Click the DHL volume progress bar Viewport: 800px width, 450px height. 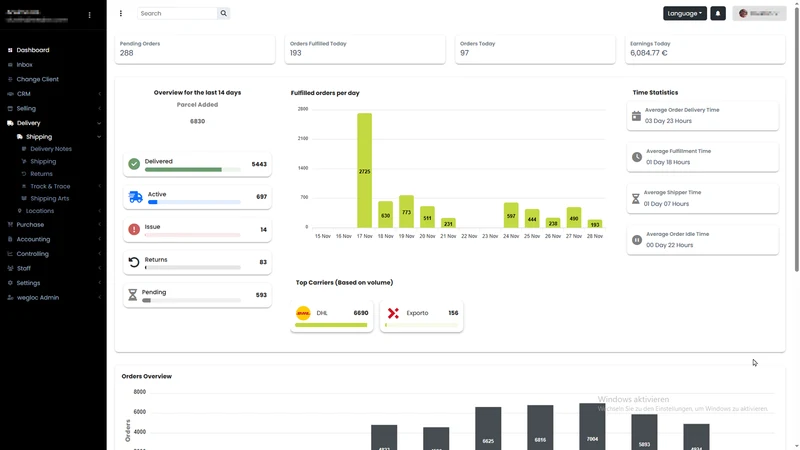point(331,325)
